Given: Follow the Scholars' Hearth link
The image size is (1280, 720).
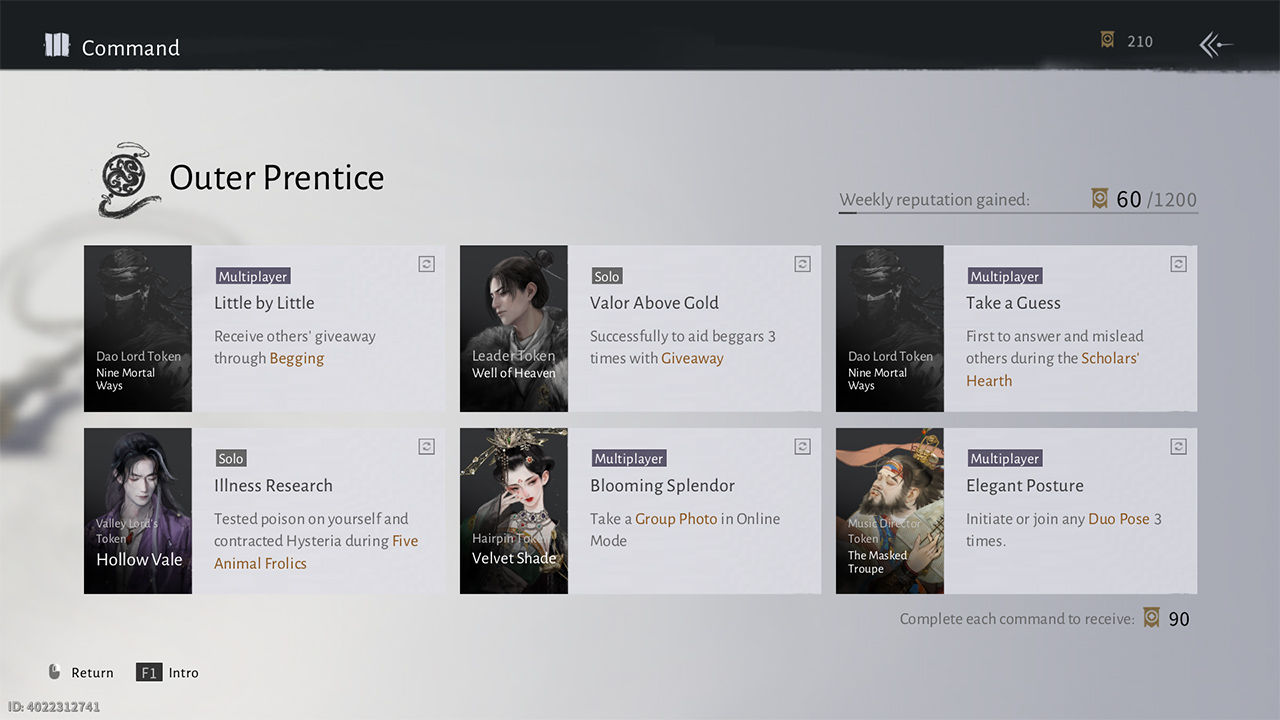Looking at the screenshot, I should [x=1110, y=358].
